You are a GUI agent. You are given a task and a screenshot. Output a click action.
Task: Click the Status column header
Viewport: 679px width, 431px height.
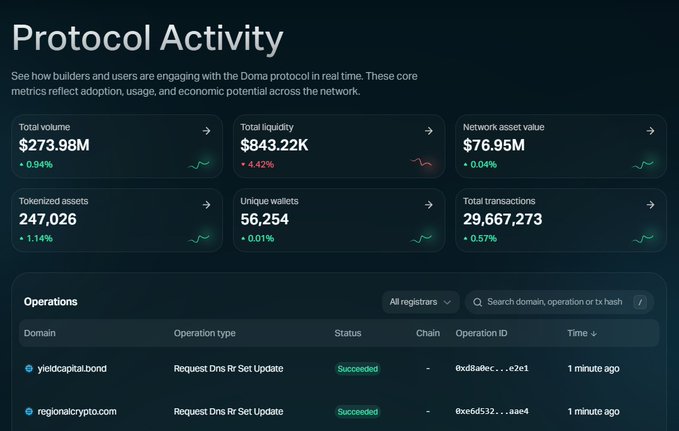pos(348,333)
